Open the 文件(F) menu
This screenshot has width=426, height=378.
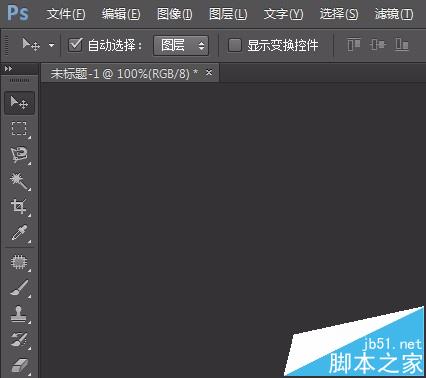tap(66, 14)
